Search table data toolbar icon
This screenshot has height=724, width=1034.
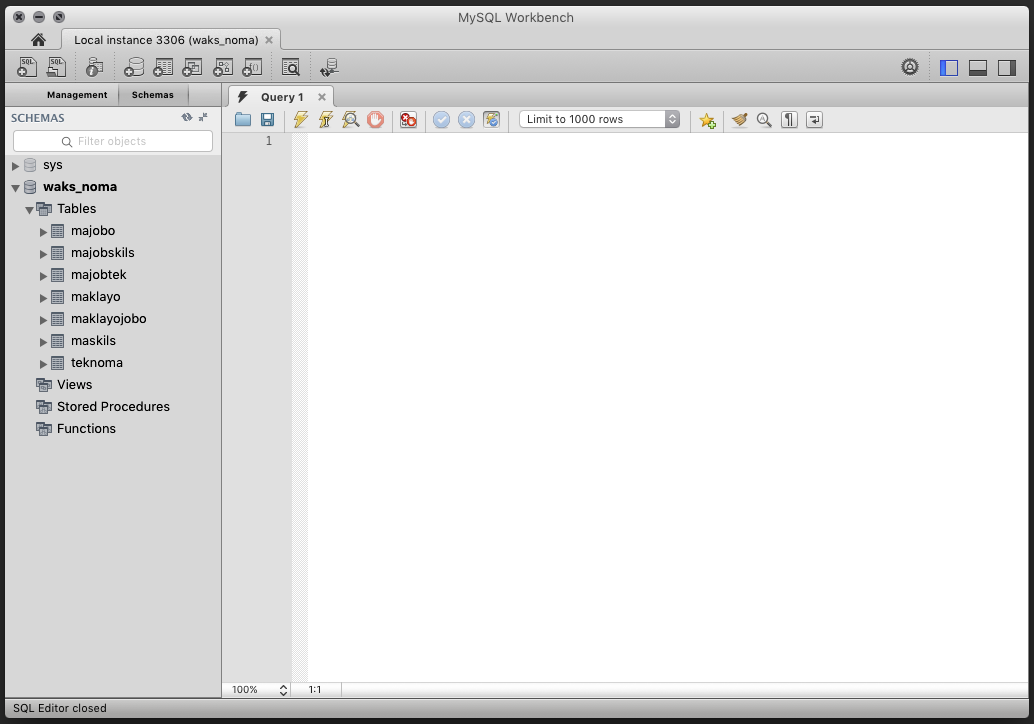pyautogui.click(x=291, y=67)
